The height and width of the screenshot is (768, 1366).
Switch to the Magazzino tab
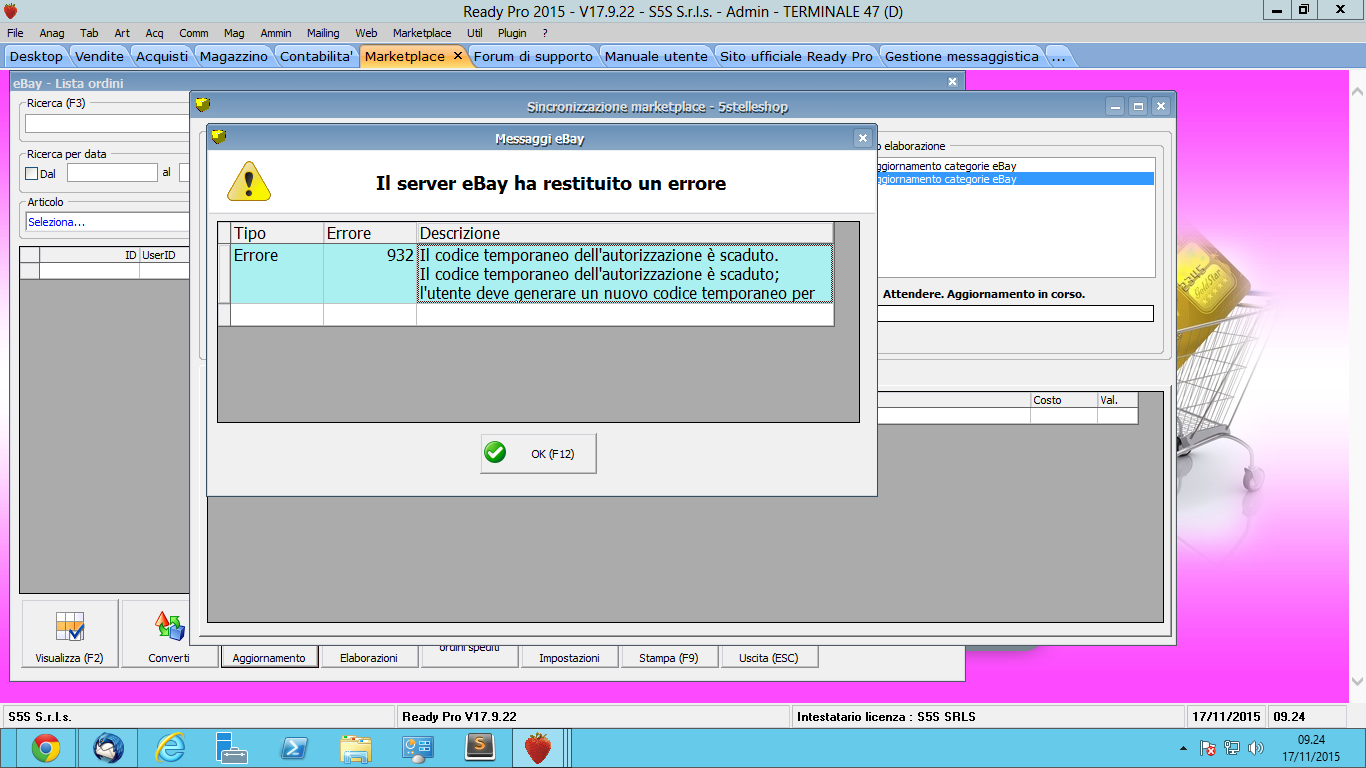click(x=234, y=57)
